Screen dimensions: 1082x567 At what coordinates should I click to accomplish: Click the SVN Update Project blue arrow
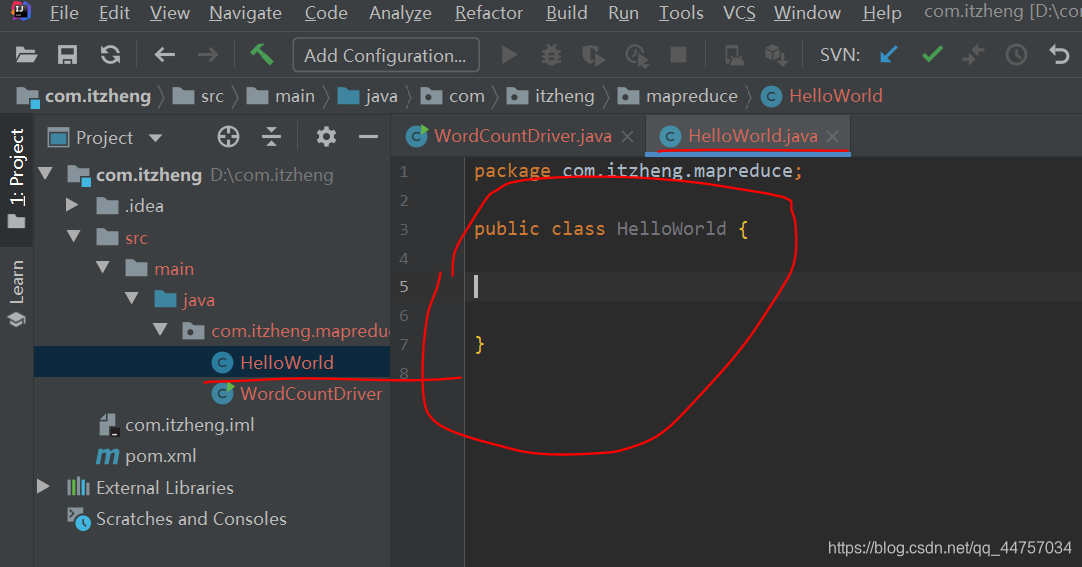point(888,55)
